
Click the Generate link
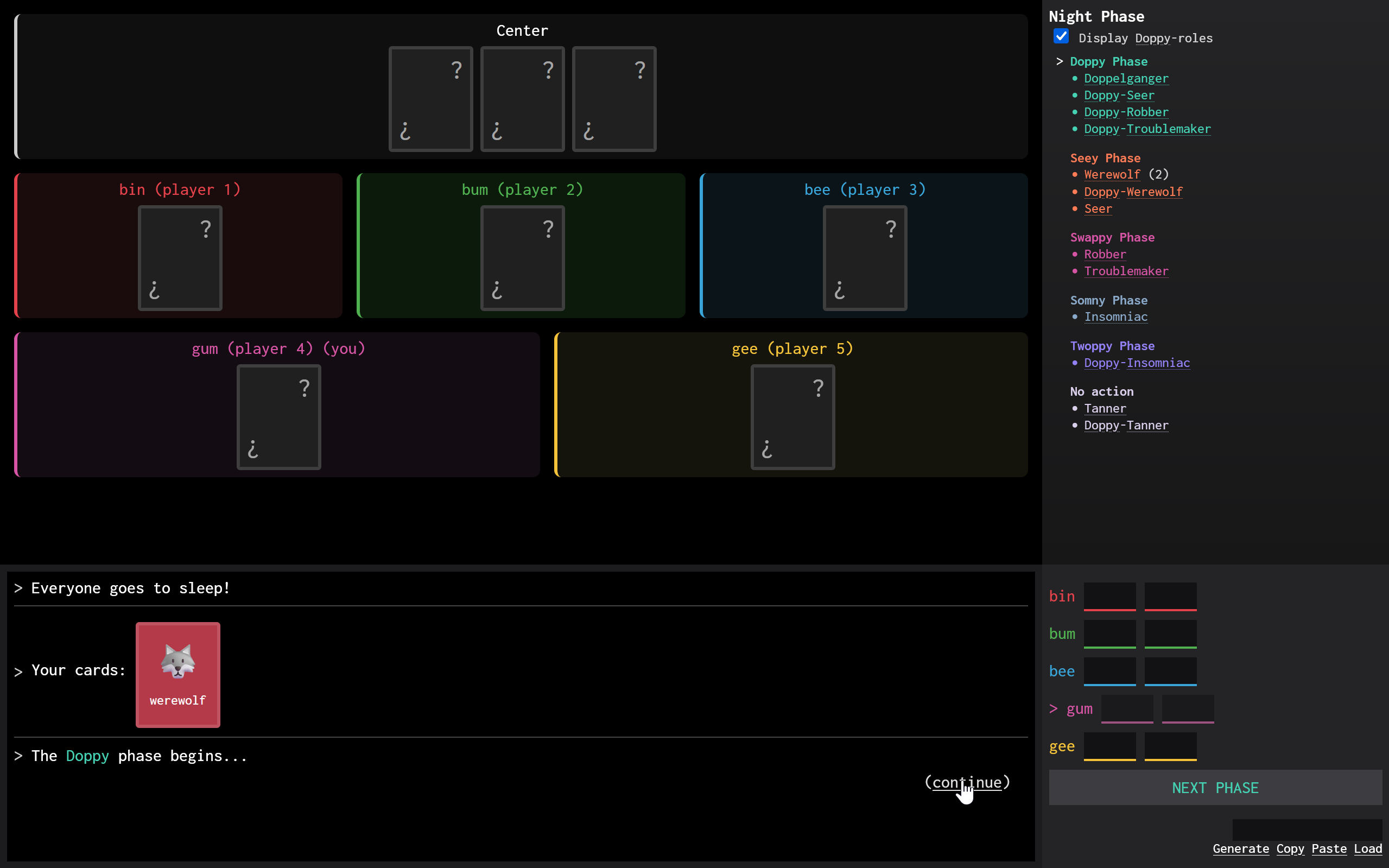tap(1240, 848)
